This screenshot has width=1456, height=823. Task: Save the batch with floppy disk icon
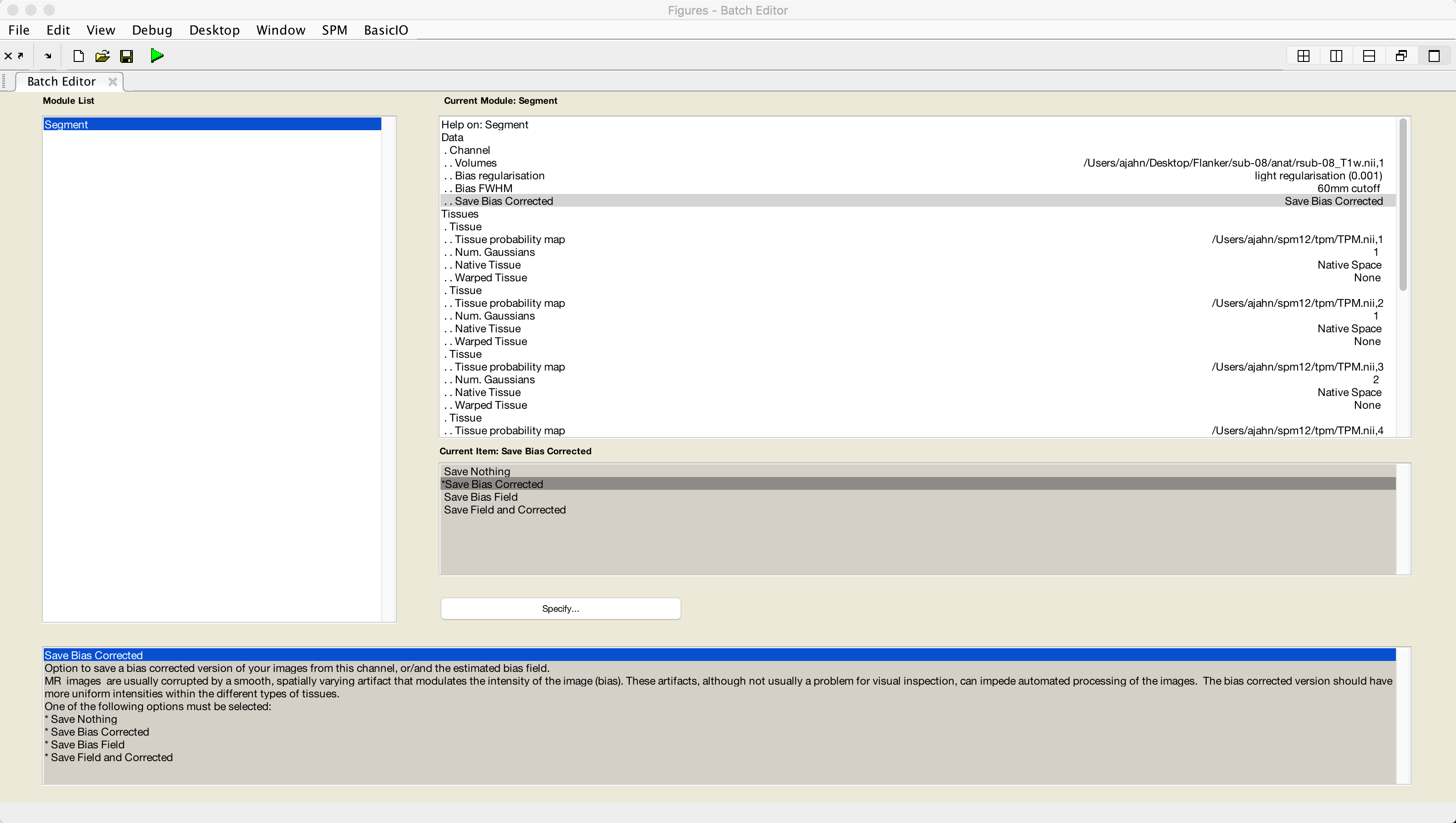pos(126,56)
